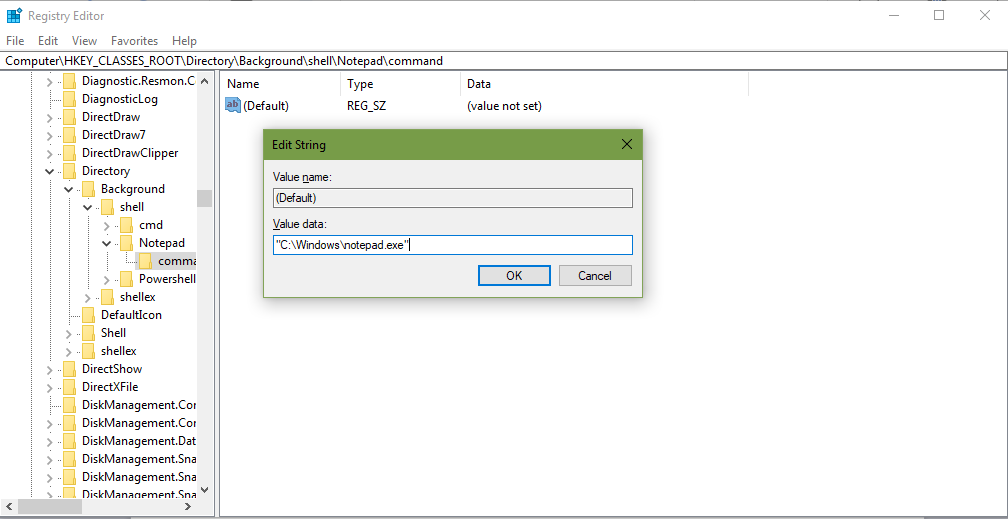The width and height of the screenshot is (1008, 519).
Task: Click the DefaultIcon folder icon
Action: [89, 315]
